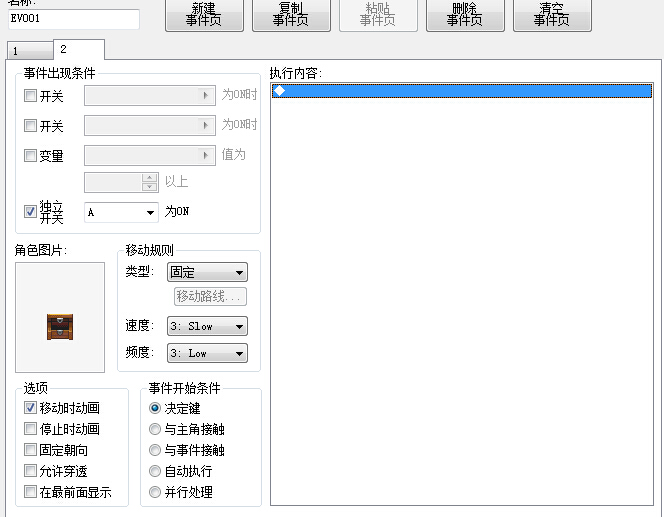Select 与事件接触 trigger

(155, 450)
